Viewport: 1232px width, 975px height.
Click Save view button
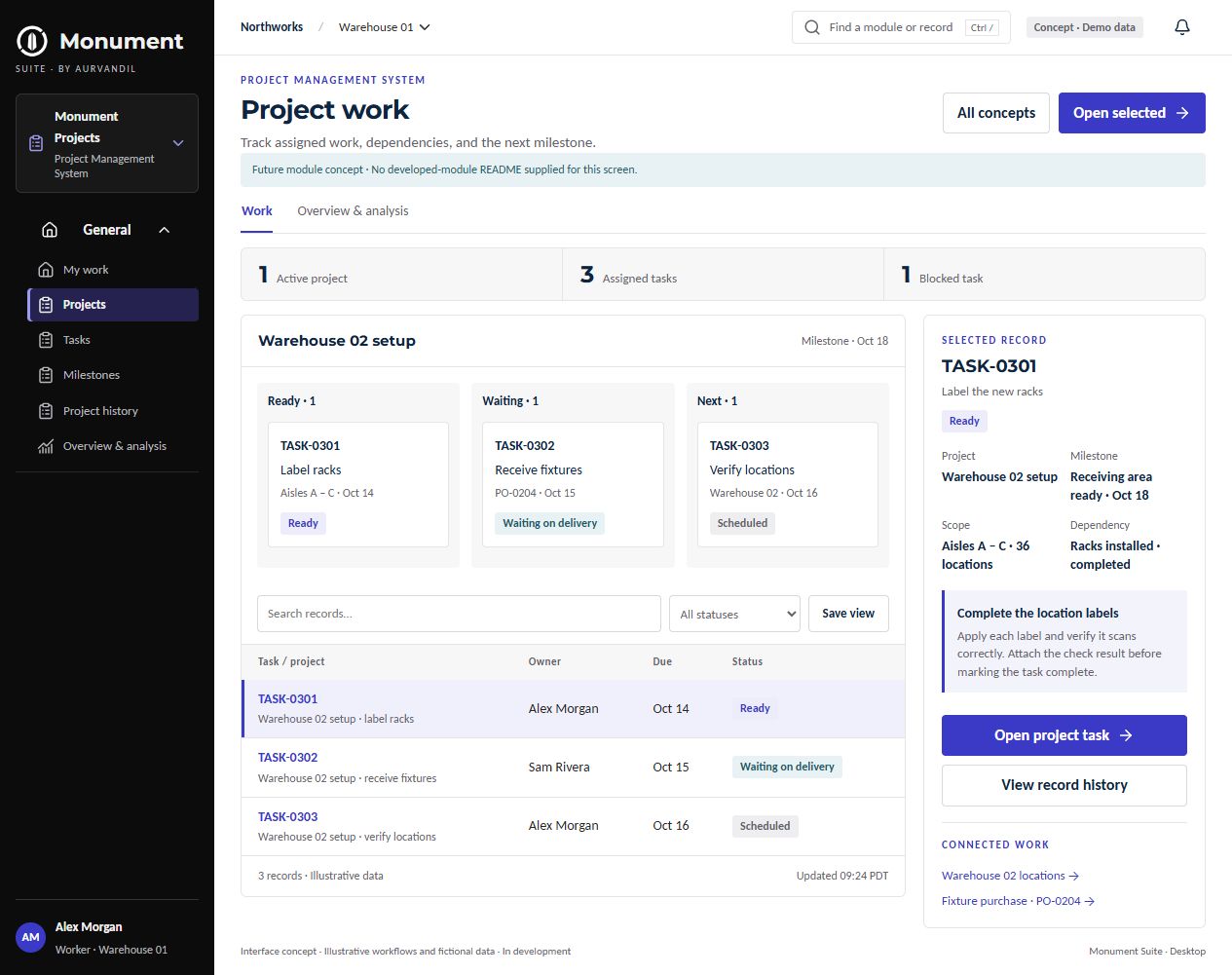pos(848,614)
